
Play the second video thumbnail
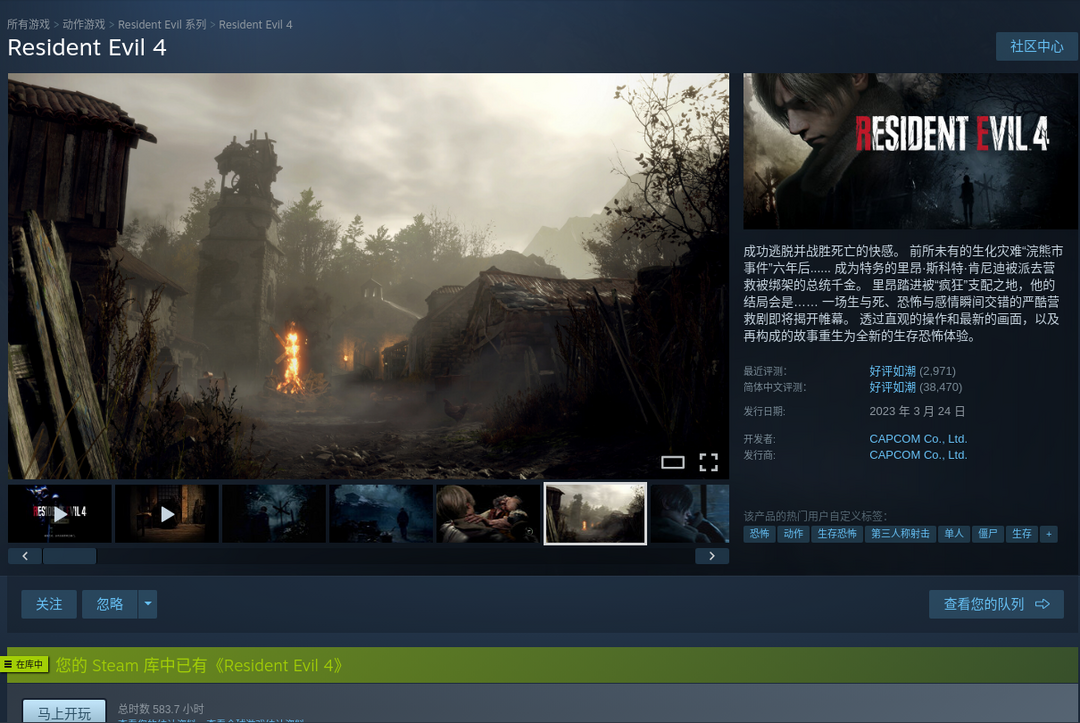167,514
